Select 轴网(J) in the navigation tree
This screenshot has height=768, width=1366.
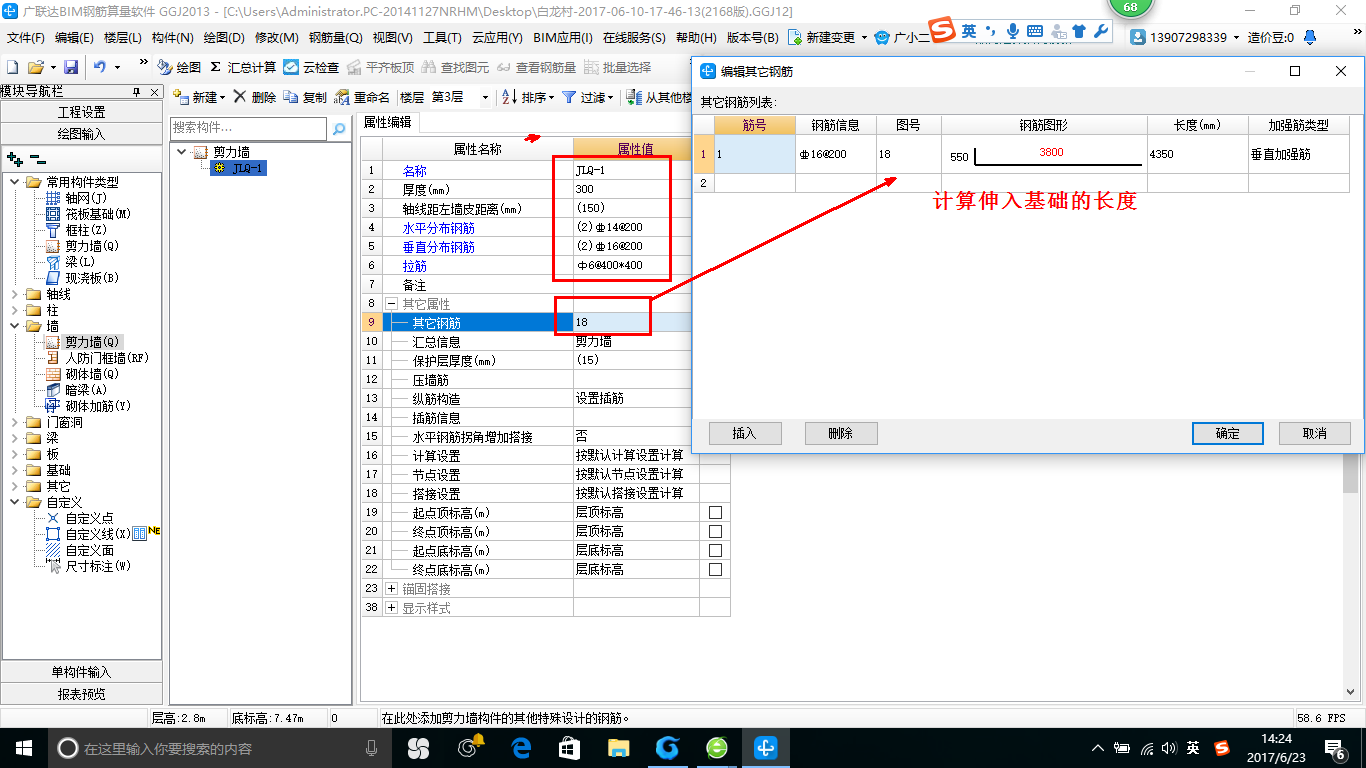click(77, 198)
